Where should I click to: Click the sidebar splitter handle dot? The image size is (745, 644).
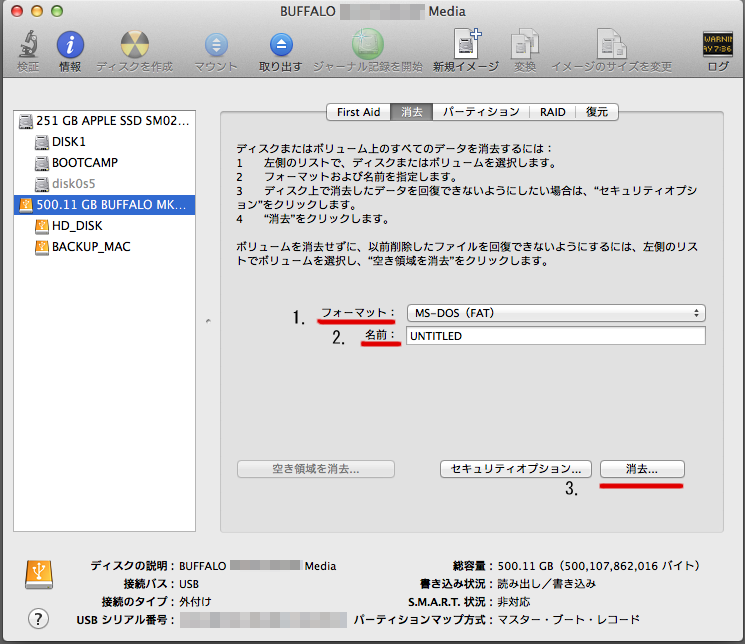(x=208, y=321)
